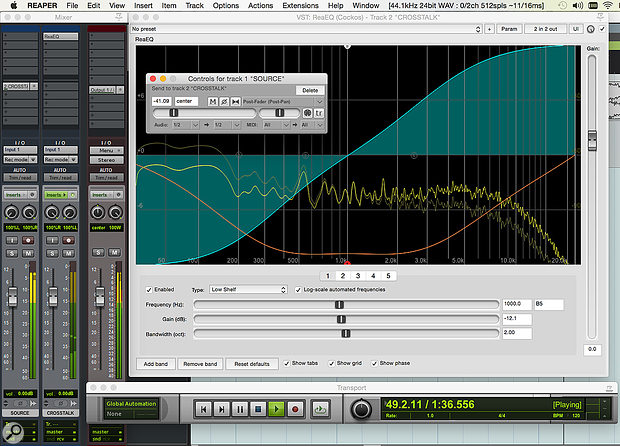Click the send volume field showing -41.09
The width and height of the screenshot is (620, 446).
(x=162, y=101)
